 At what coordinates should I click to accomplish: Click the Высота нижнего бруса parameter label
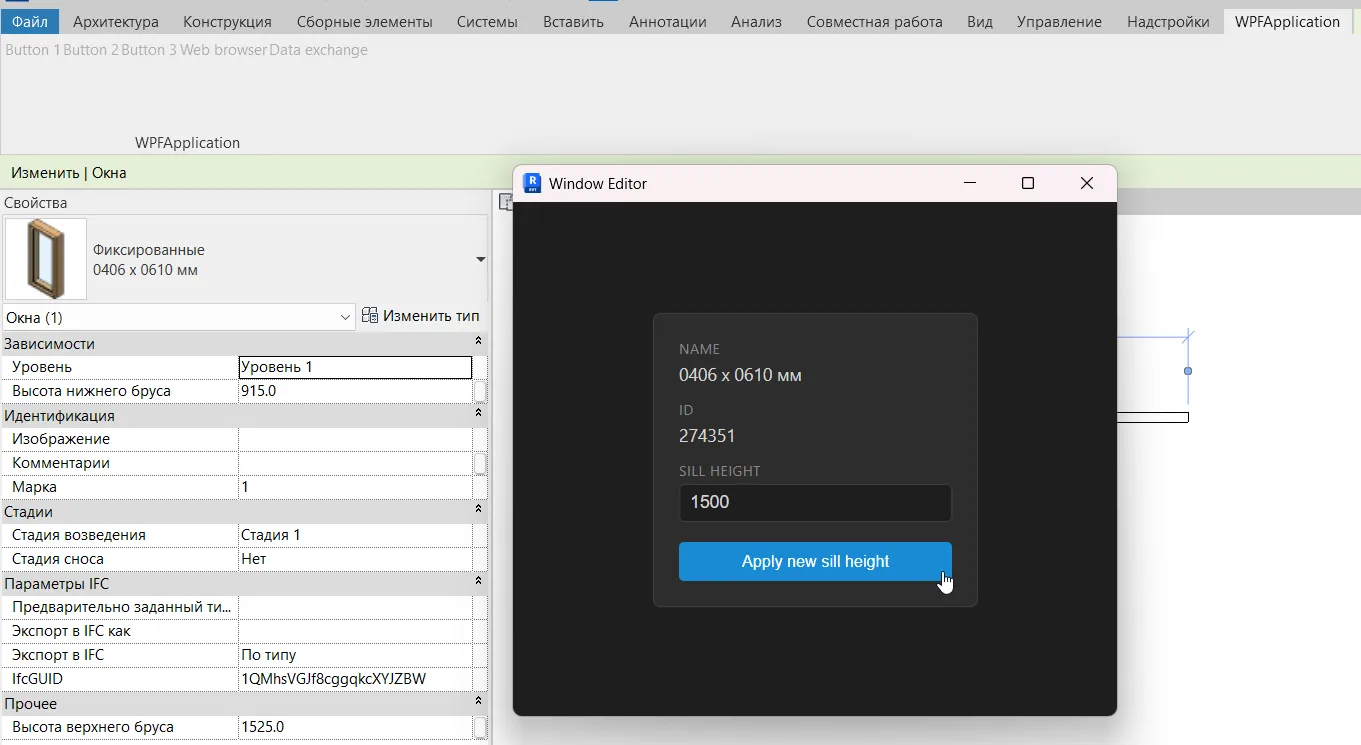pos(91,391)
